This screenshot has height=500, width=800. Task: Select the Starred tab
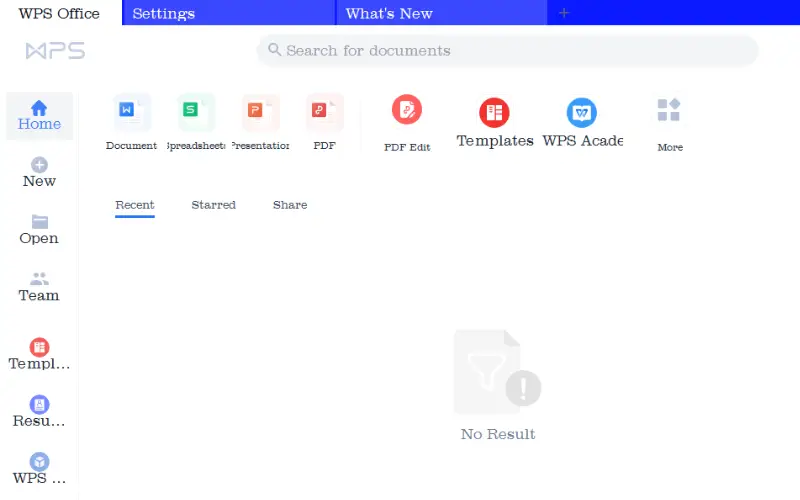click(x=213, y=205)
